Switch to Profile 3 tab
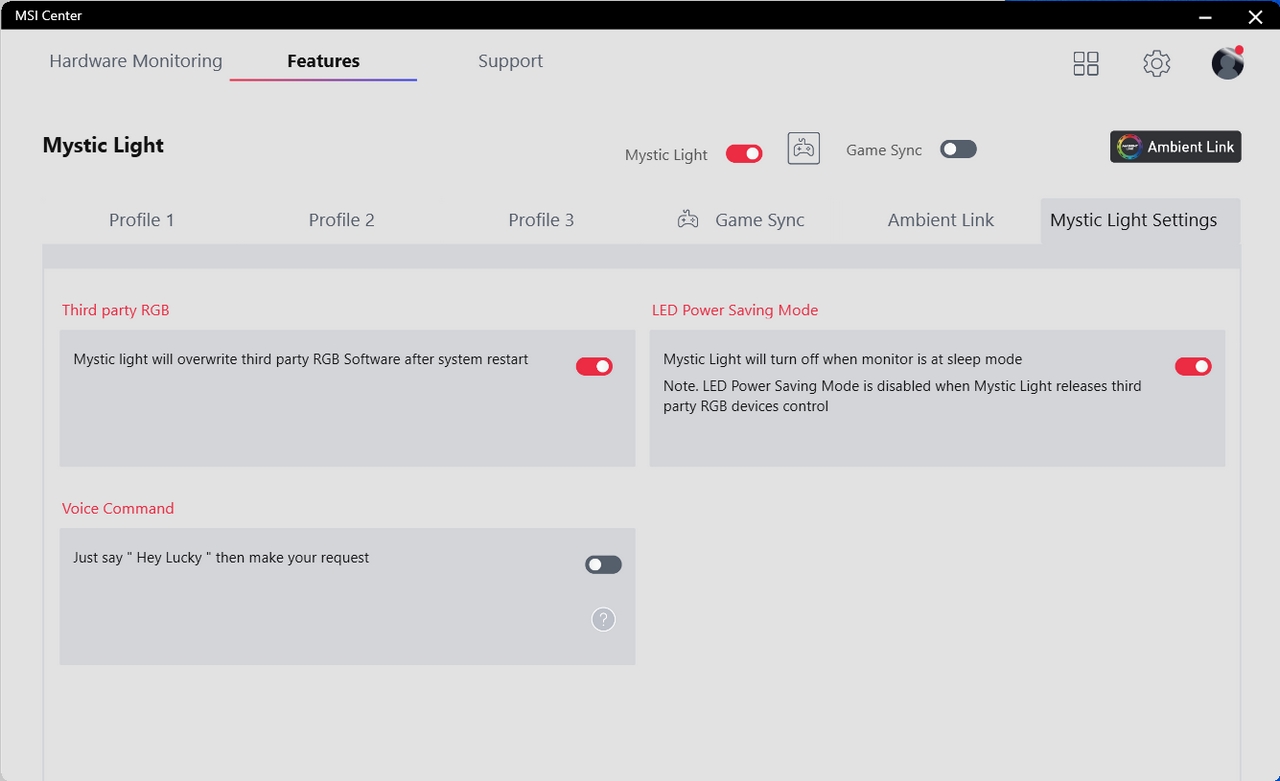Image resolution: width=1280 pixels, height=781 pixels. click(541, 220)
